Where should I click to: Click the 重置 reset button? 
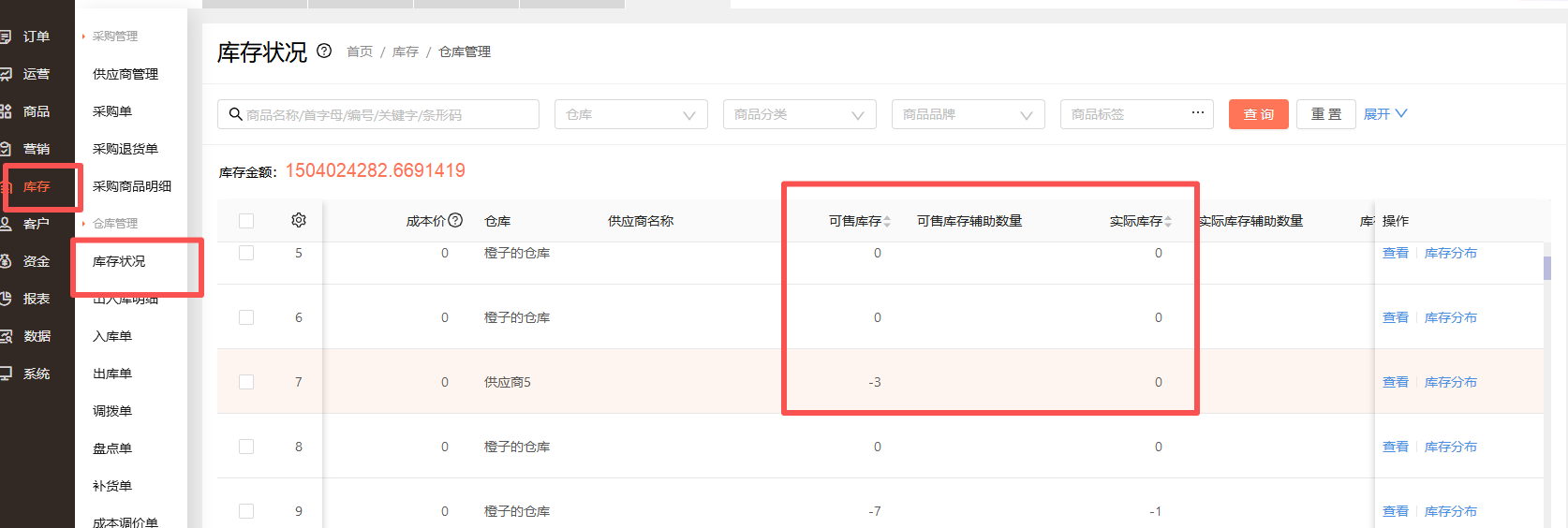1326,114
